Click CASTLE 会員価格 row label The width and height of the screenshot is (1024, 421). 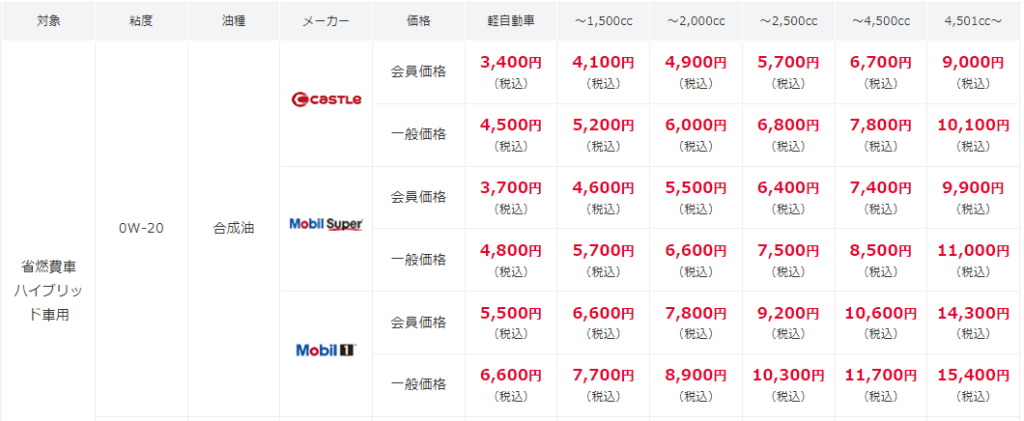coord(418,72)
